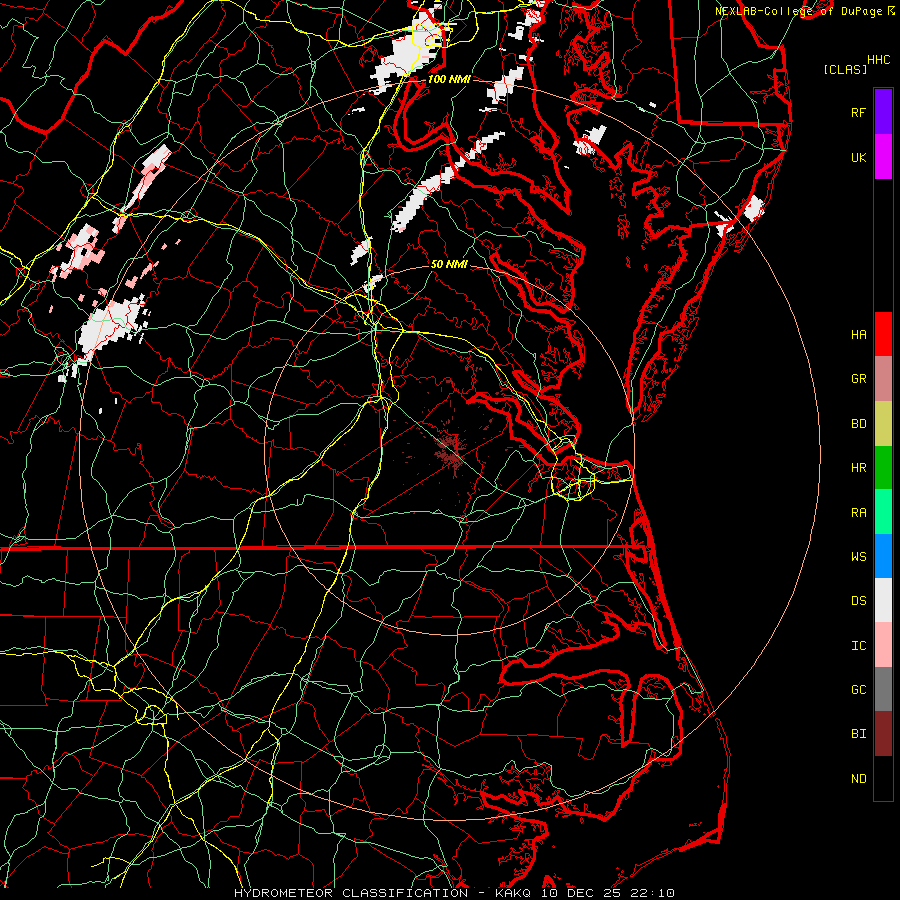Viewport: 900px width, 900px height.
Task: Click the [CLAS] units label
Action: coord(845,69)
